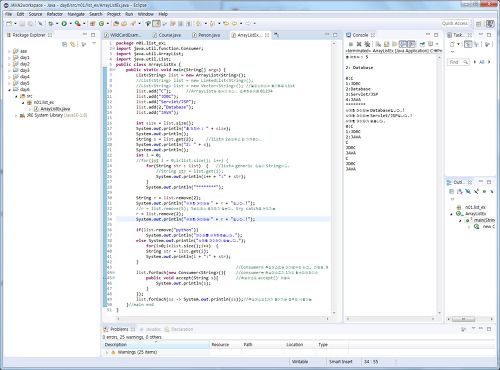This screenshot has width=500, height=370.
Task: Toggle Word Wrap in Console toolbar
Action: click(395, 44)
